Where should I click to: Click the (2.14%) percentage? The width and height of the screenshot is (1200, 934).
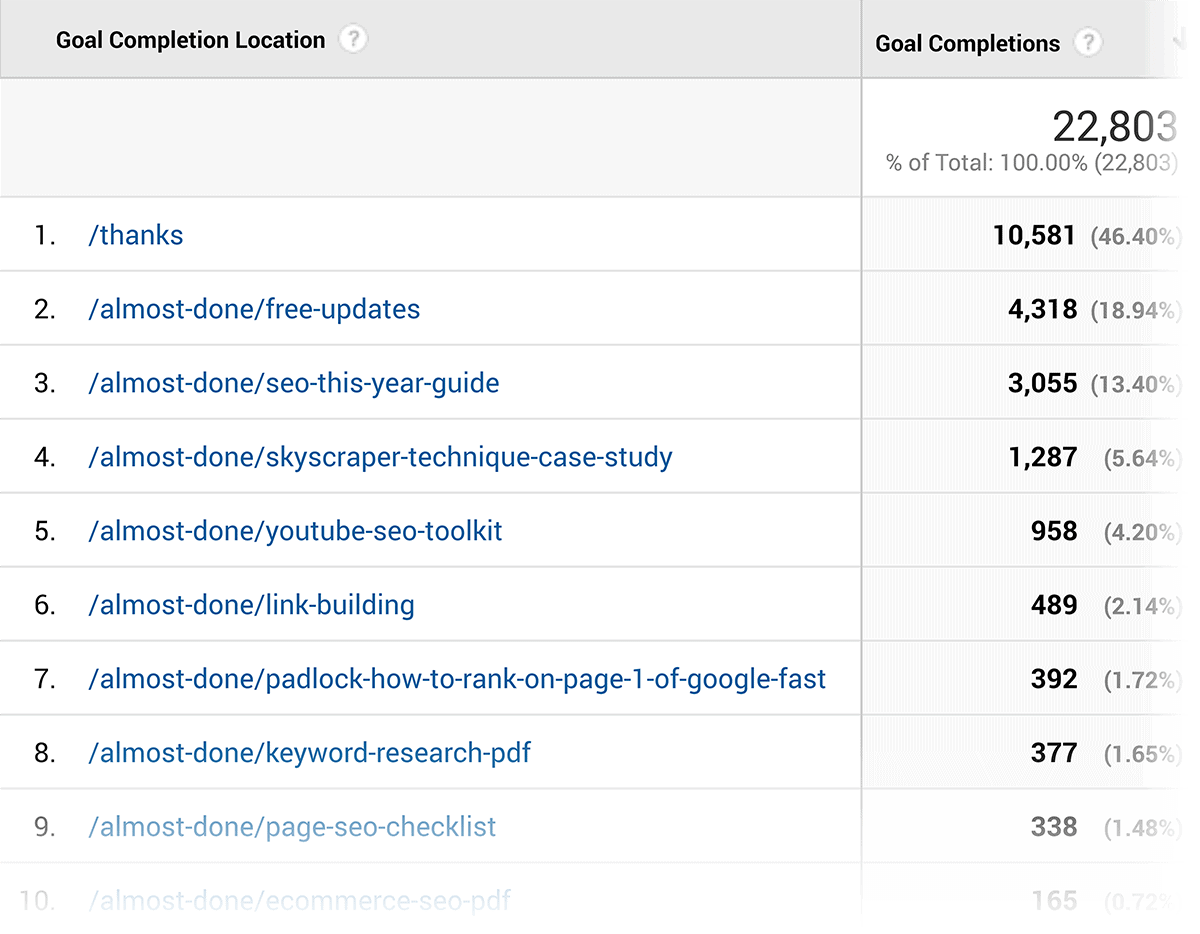tap(1143, 606)
